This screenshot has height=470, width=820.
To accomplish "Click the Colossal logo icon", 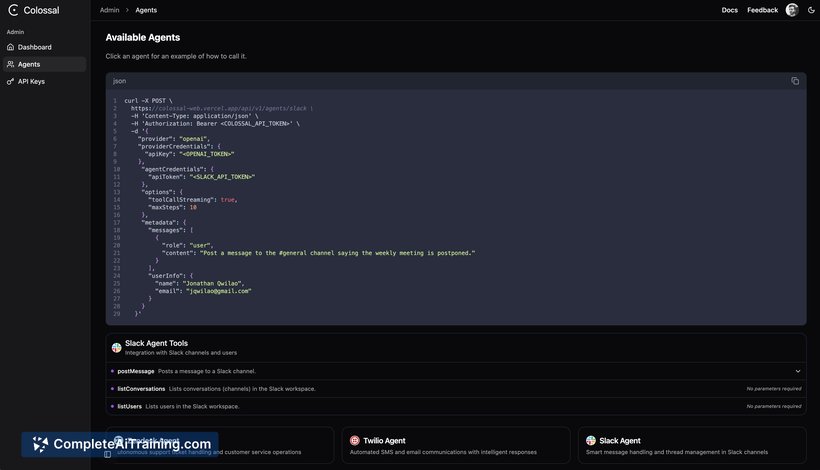I will tap(13, 10).
